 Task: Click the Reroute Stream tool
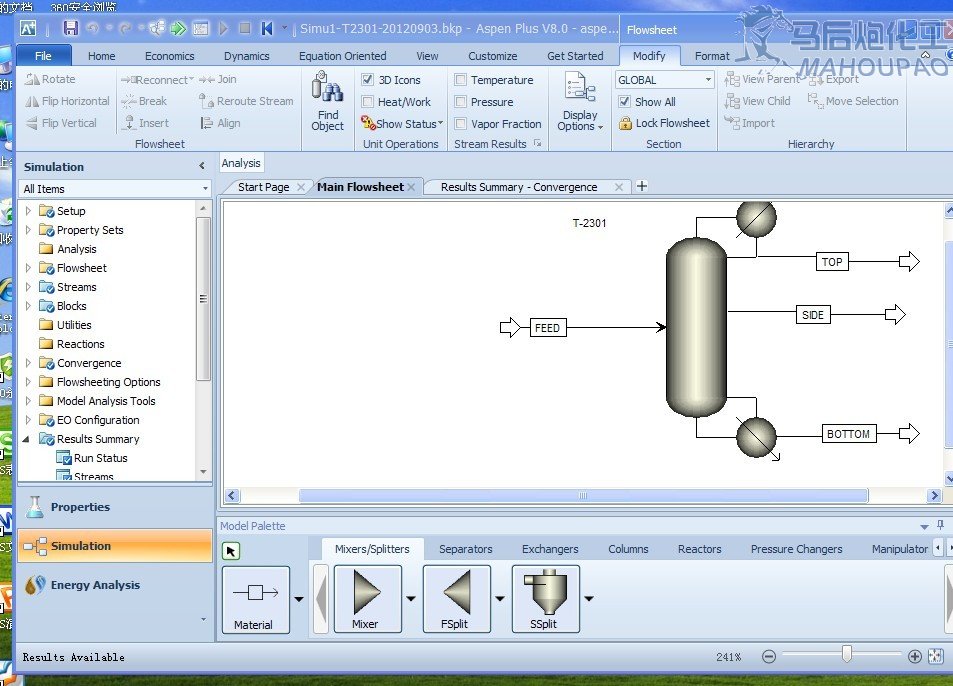tap(246, 101)
